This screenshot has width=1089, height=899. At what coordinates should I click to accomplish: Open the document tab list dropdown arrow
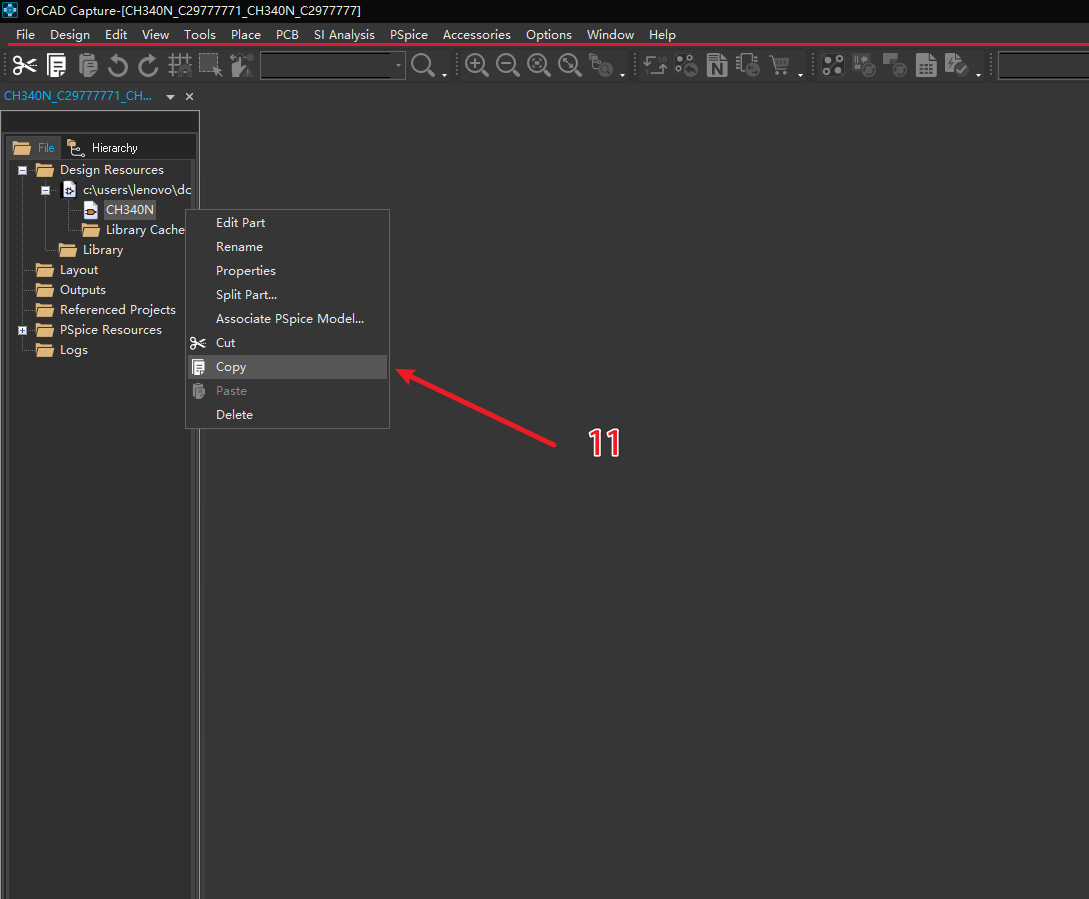[170, 97]
